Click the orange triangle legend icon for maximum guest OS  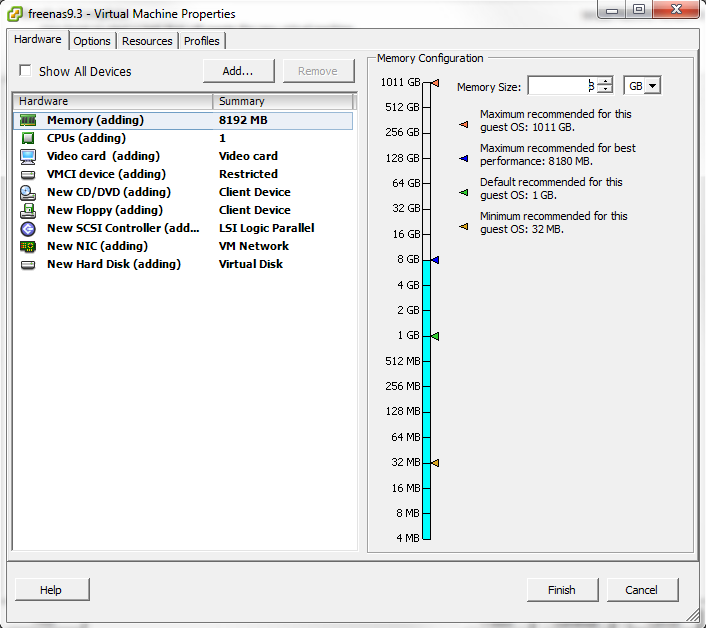[464, 124]
